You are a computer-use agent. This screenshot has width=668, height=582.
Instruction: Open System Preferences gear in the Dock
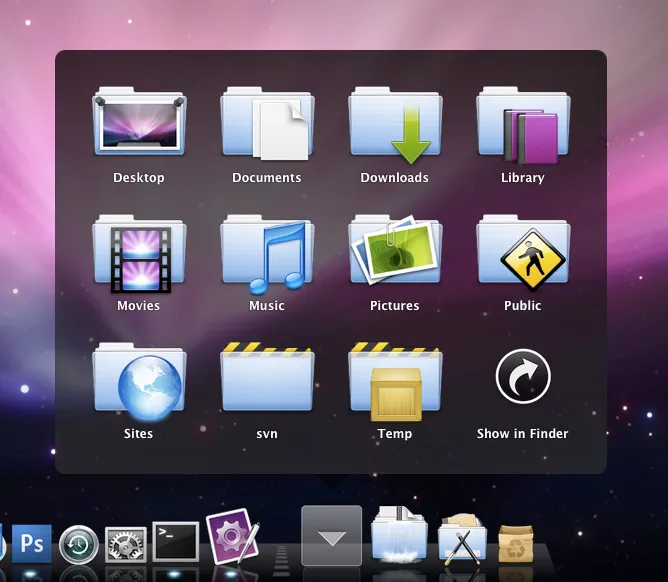tap(126, 545)
